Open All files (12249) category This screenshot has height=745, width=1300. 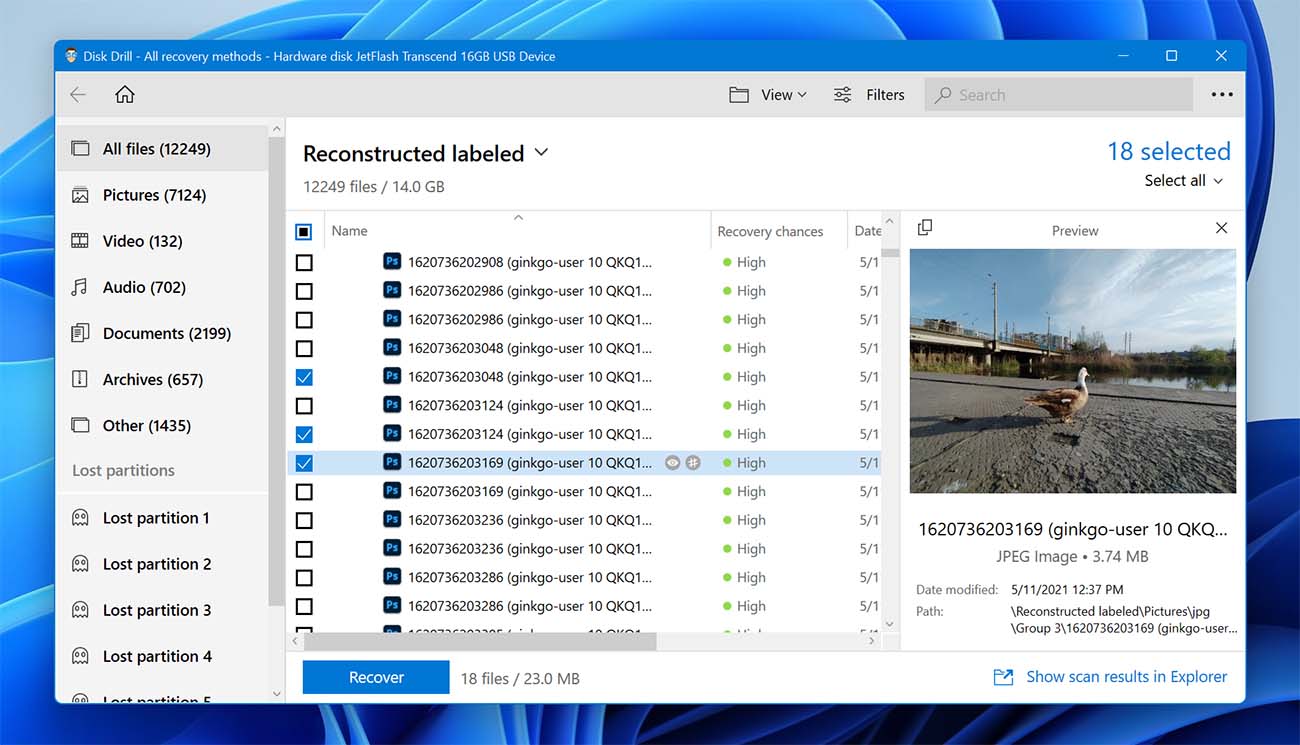coord(162,149)
